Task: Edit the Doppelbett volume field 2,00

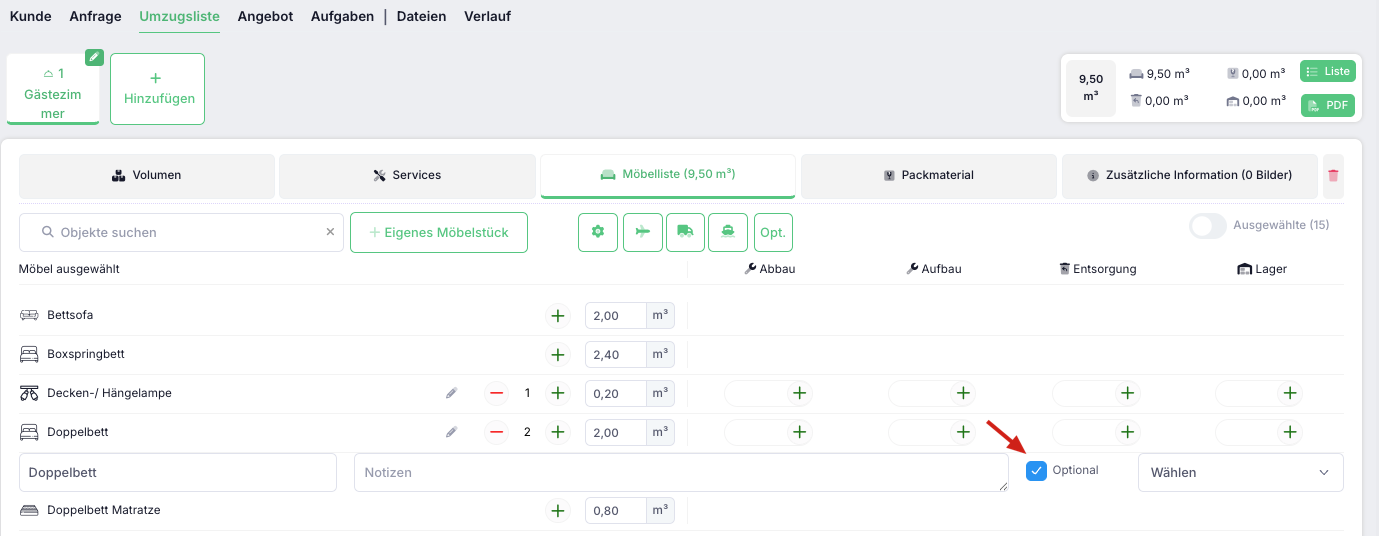Action: [x=615, y=433]
